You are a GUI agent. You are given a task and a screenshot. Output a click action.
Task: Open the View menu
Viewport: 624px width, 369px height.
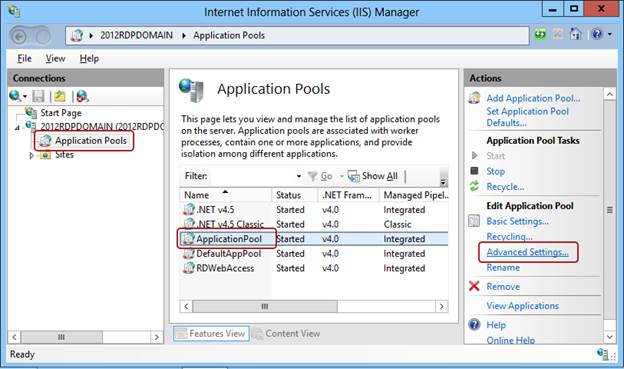pos(55,59)
